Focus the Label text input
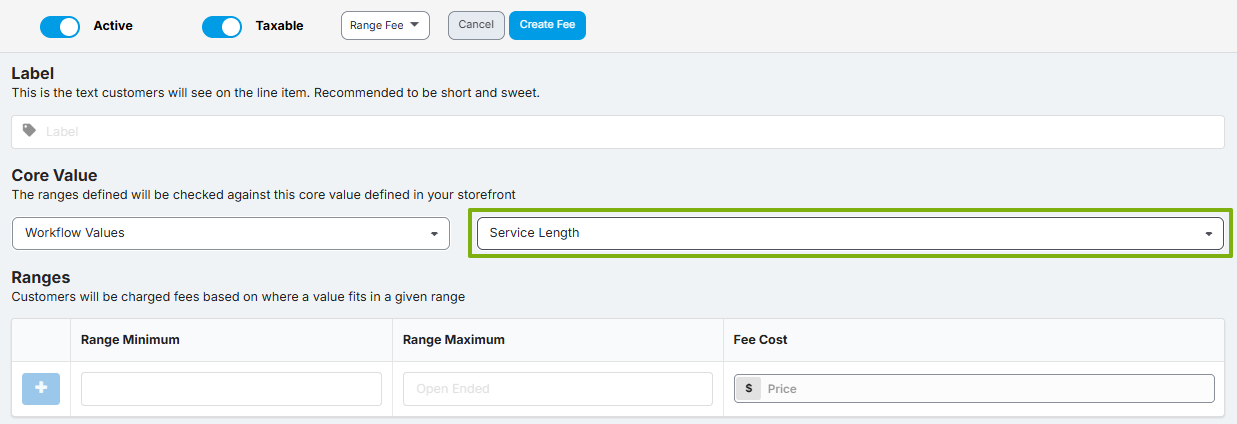1237x424 pixels. pos(618,132)
